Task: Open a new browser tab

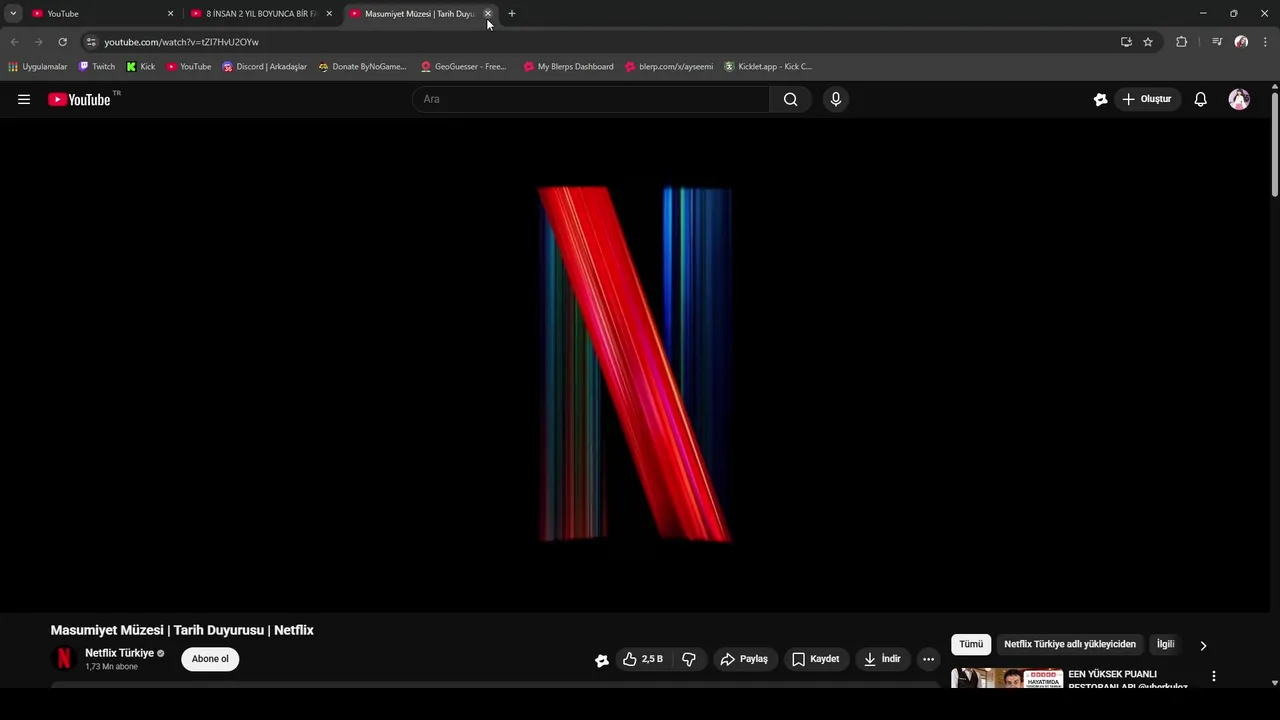Action: (512, 14)
